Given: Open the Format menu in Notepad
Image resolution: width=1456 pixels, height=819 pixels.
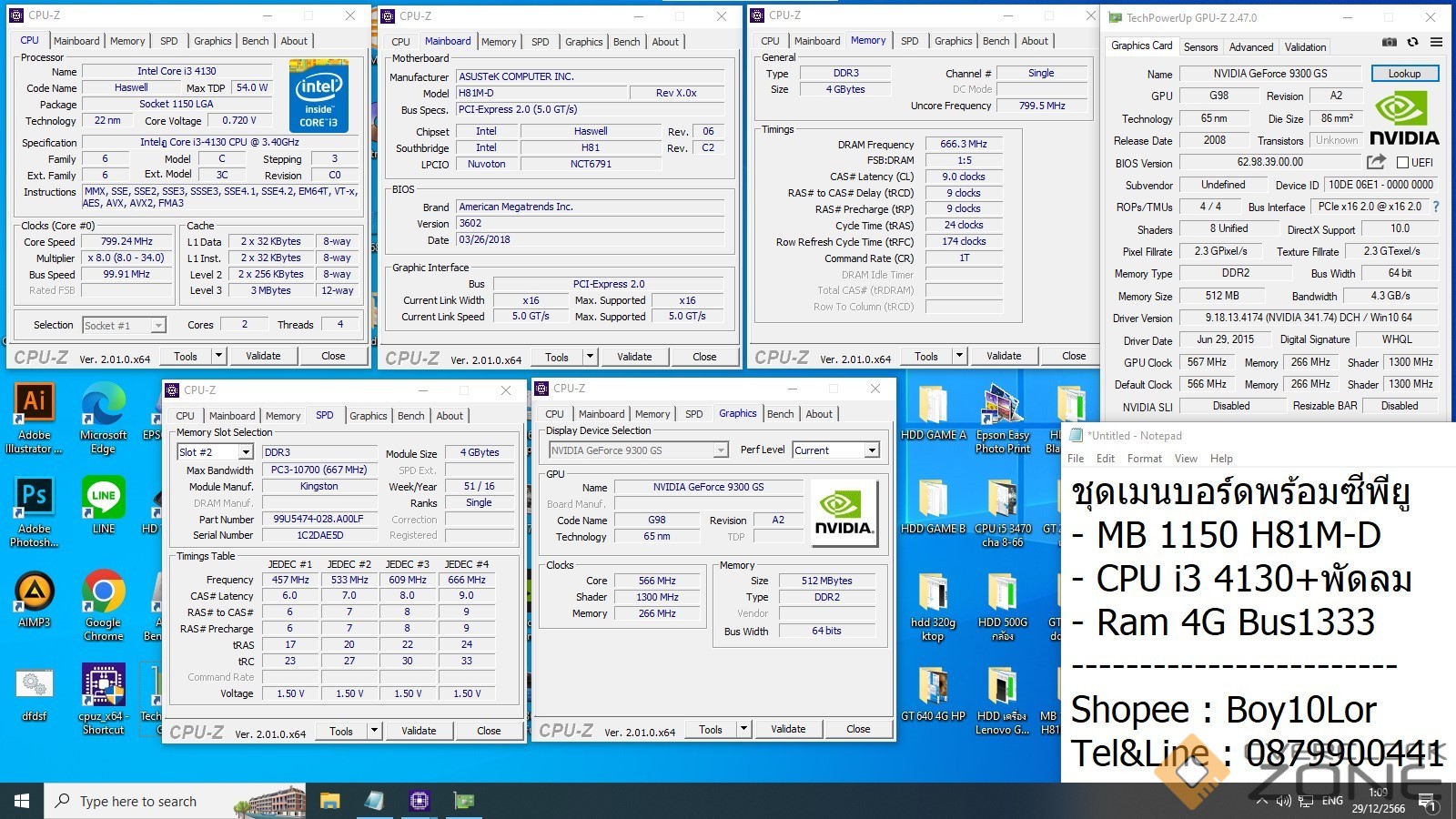Looking at the screenshot, I should pos(1144,459).
